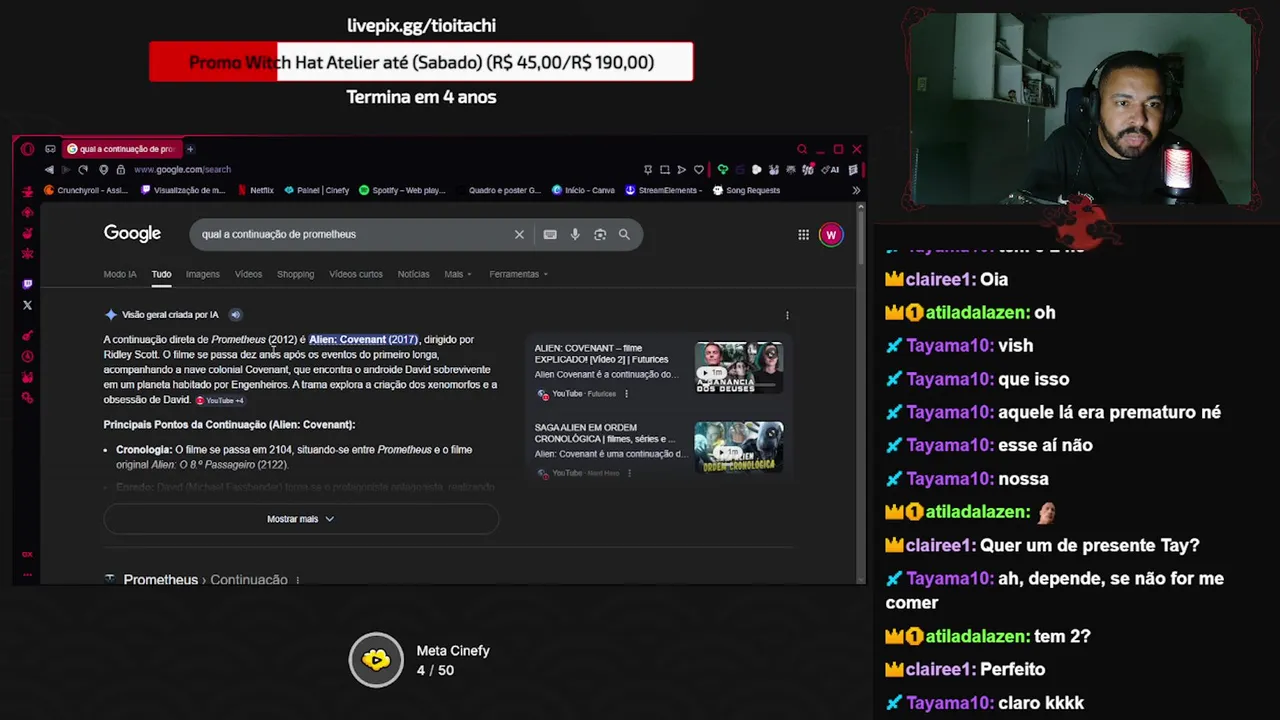Screen dimensions: 1280x720
Task: Open X (Twitter) in the Opera sidebar
Action: point(27,305)
